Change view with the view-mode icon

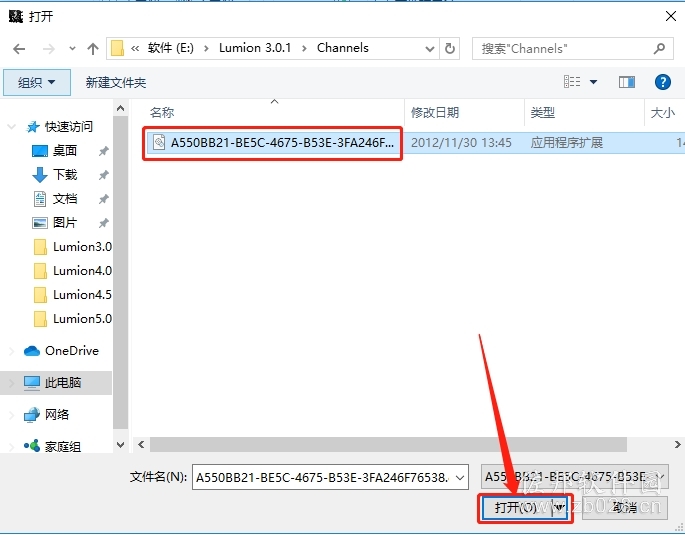[x=572, y=82]
